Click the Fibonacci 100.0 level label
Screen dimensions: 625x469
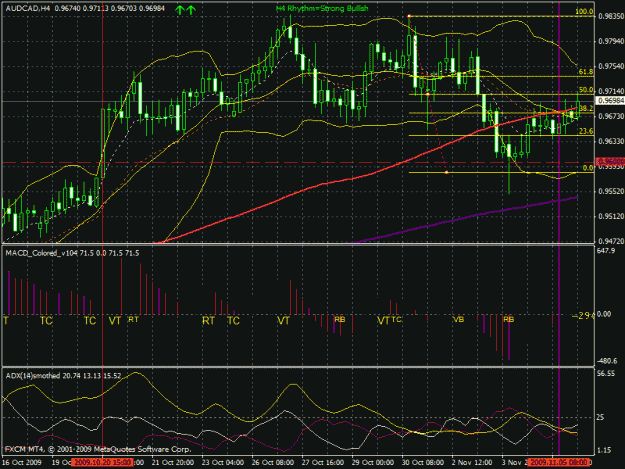584,12
